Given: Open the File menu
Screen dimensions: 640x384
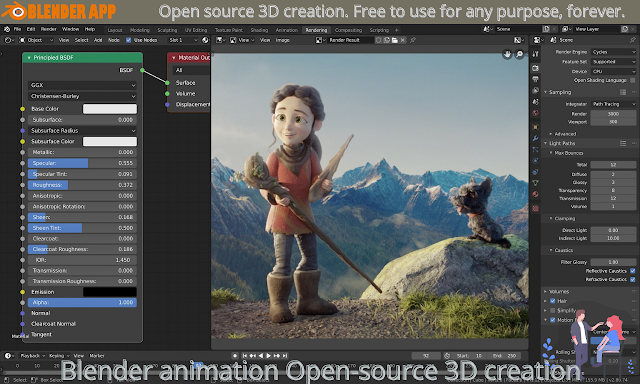Looking at the screenshot, I should (17, 29).
